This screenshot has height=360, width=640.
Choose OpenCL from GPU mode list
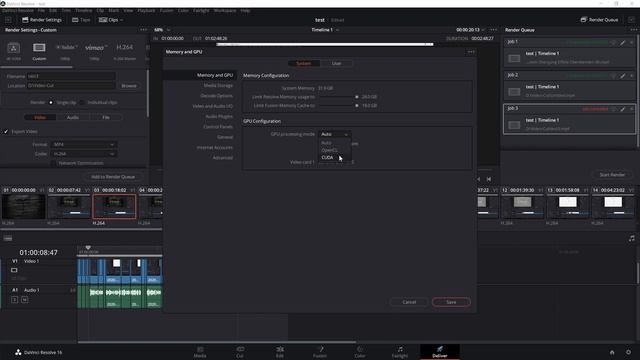[329, 150]
